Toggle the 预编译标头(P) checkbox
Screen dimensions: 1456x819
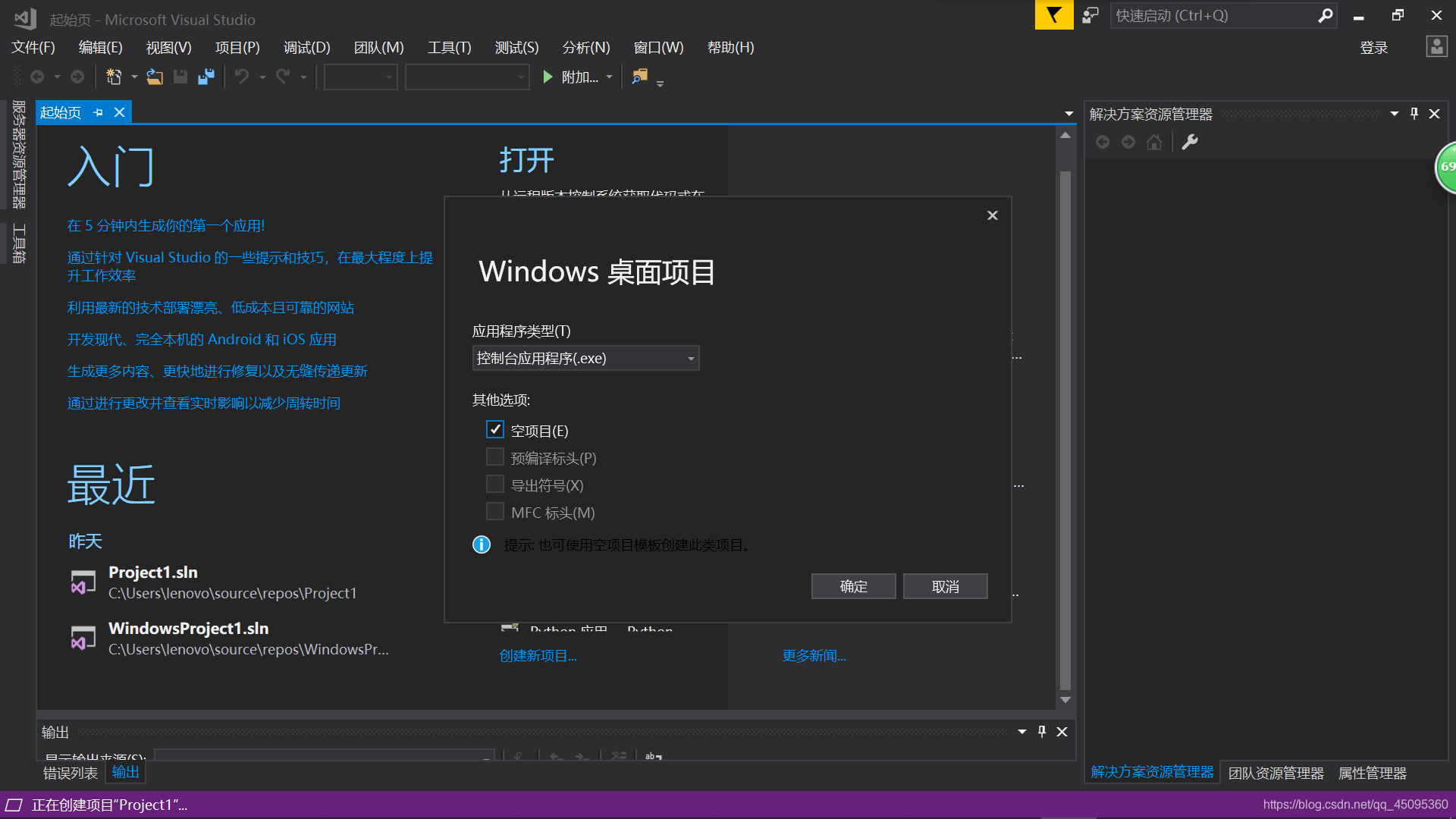tap(494, 457)
